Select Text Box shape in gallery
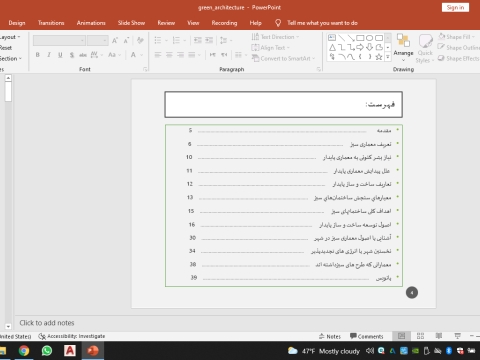Screen dimensions: 480x360 click(332, 38)
